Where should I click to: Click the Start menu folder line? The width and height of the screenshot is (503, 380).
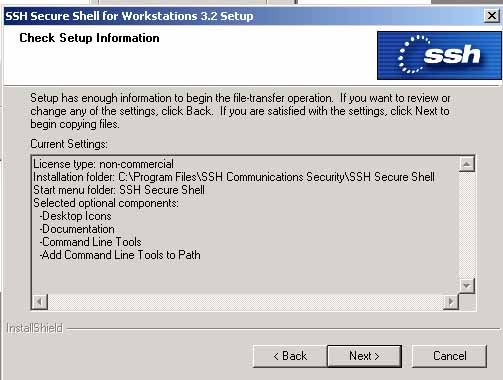click(x=119, y=190)
